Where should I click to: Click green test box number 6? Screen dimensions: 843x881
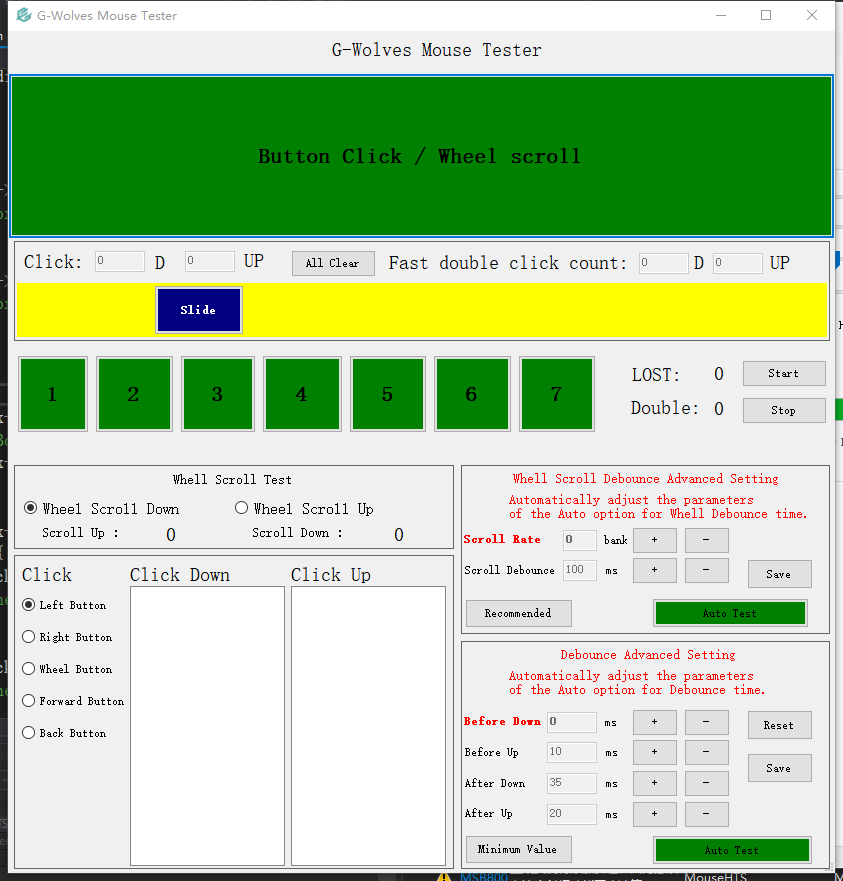(472, 394)
